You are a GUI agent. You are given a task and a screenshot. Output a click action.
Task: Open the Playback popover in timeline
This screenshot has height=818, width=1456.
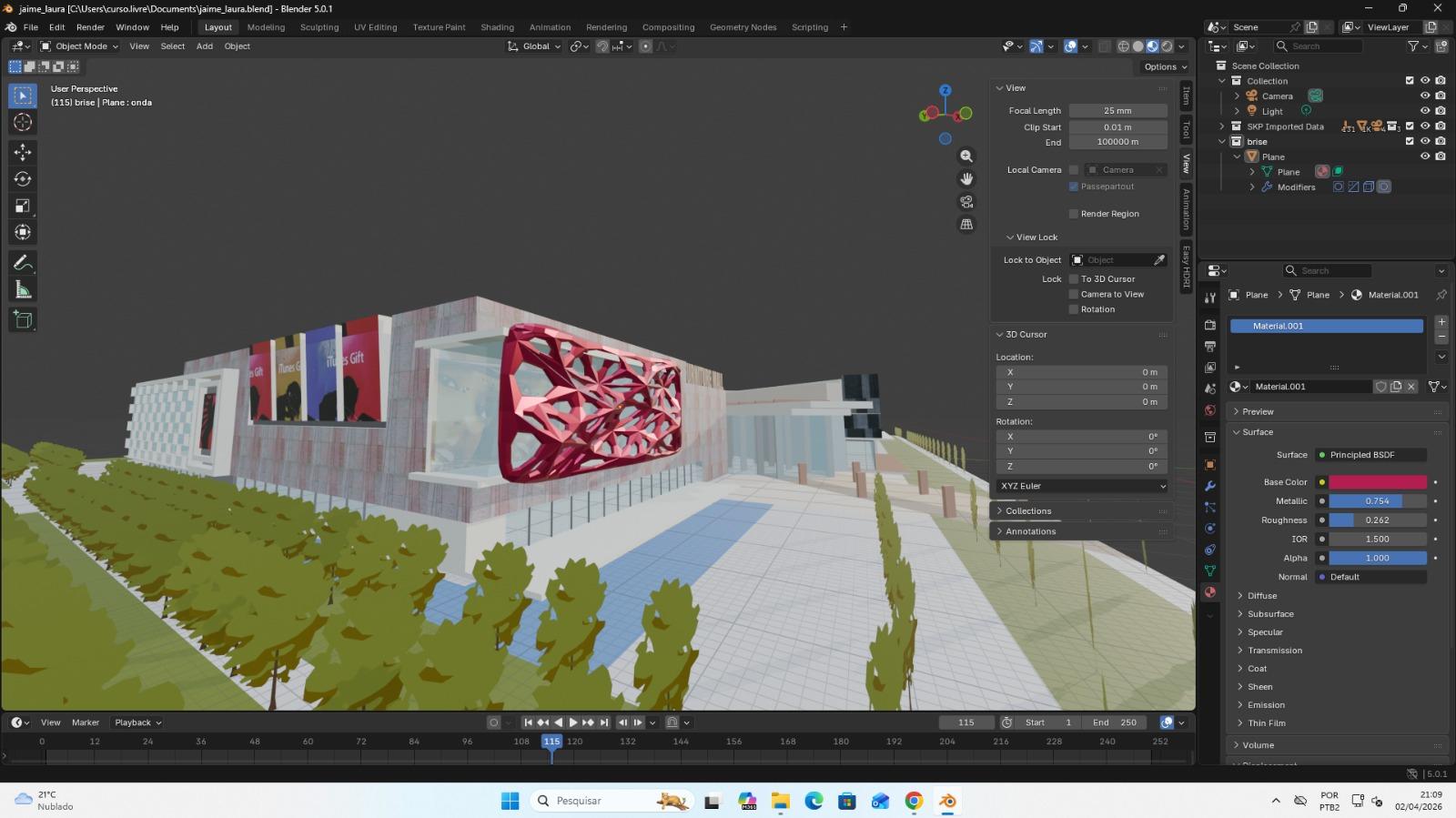[137, 722]
